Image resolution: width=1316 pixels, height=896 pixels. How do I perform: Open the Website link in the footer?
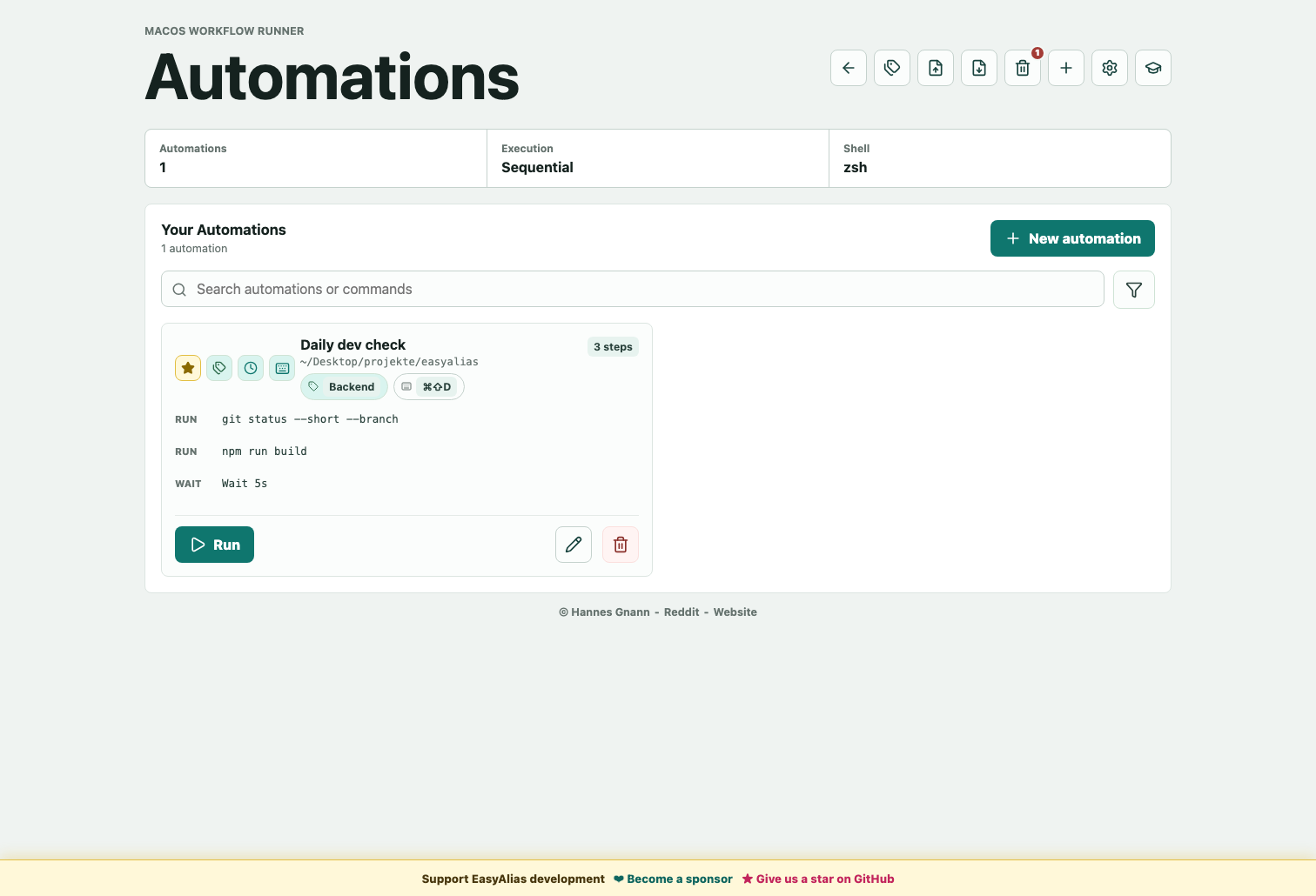(735, 612)
